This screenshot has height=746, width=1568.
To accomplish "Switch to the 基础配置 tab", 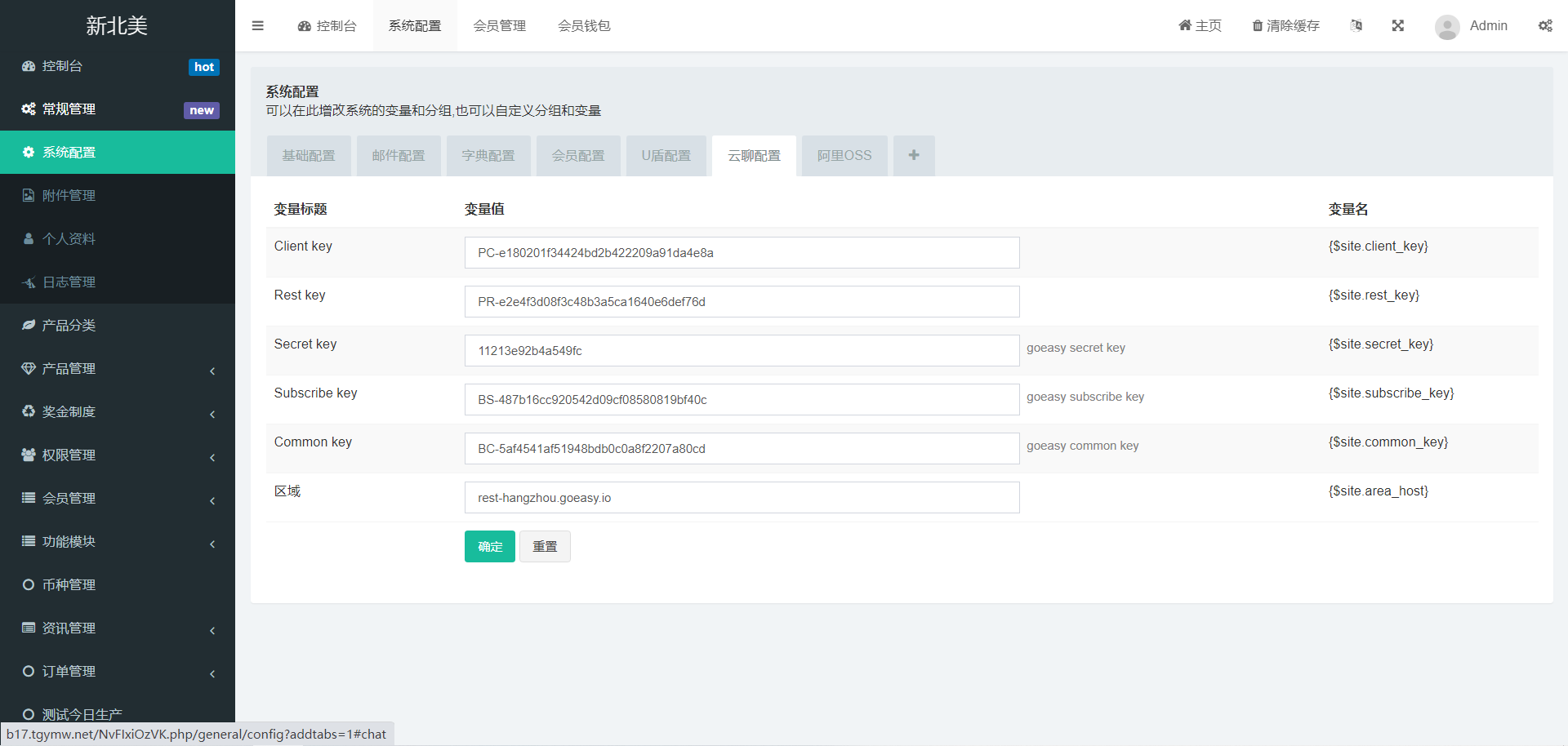I will pyautogui.click(x=309, y=156).
